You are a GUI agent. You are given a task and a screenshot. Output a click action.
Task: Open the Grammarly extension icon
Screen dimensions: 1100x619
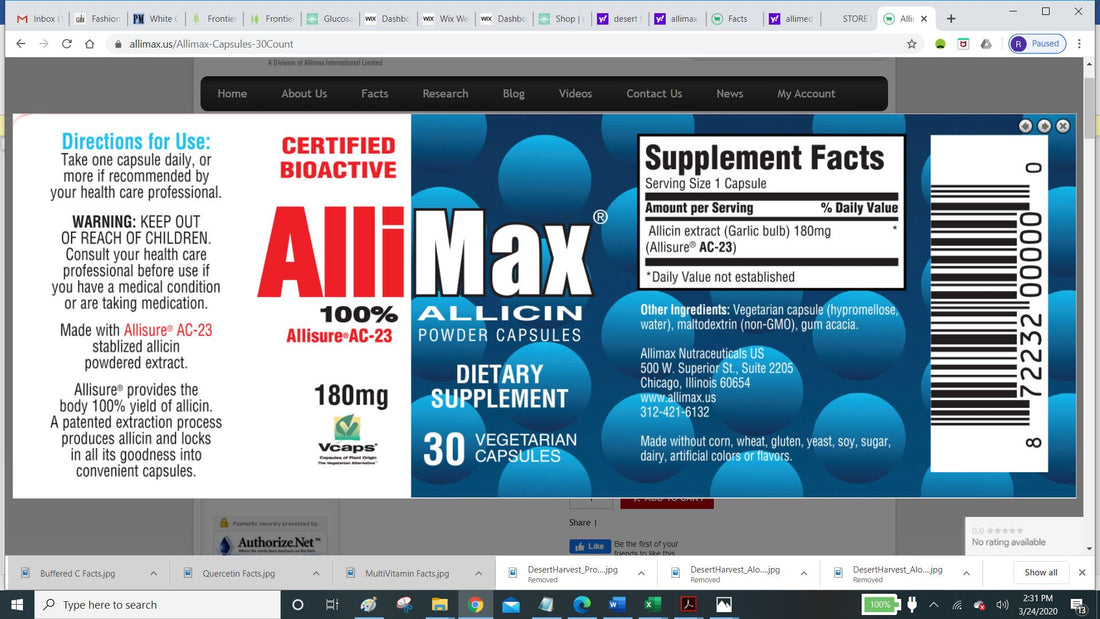point(939,44)
